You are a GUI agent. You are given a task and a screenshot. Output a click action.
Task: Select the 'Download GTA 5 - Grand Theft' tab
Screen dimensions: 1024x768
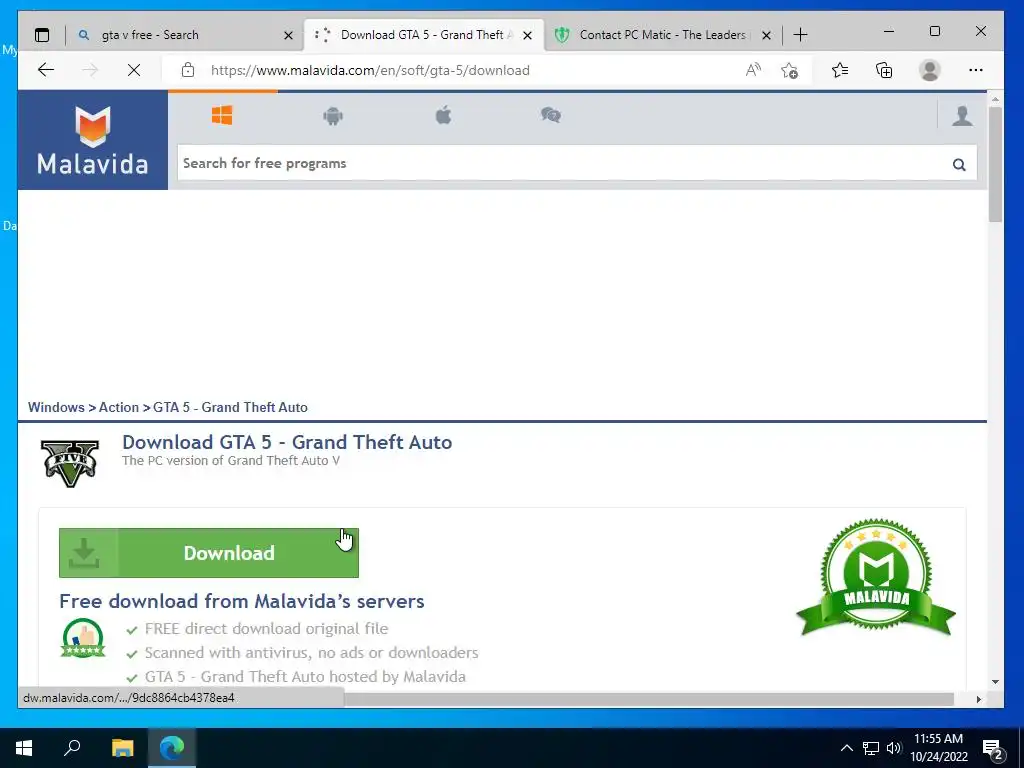click(x=423, y=35)
